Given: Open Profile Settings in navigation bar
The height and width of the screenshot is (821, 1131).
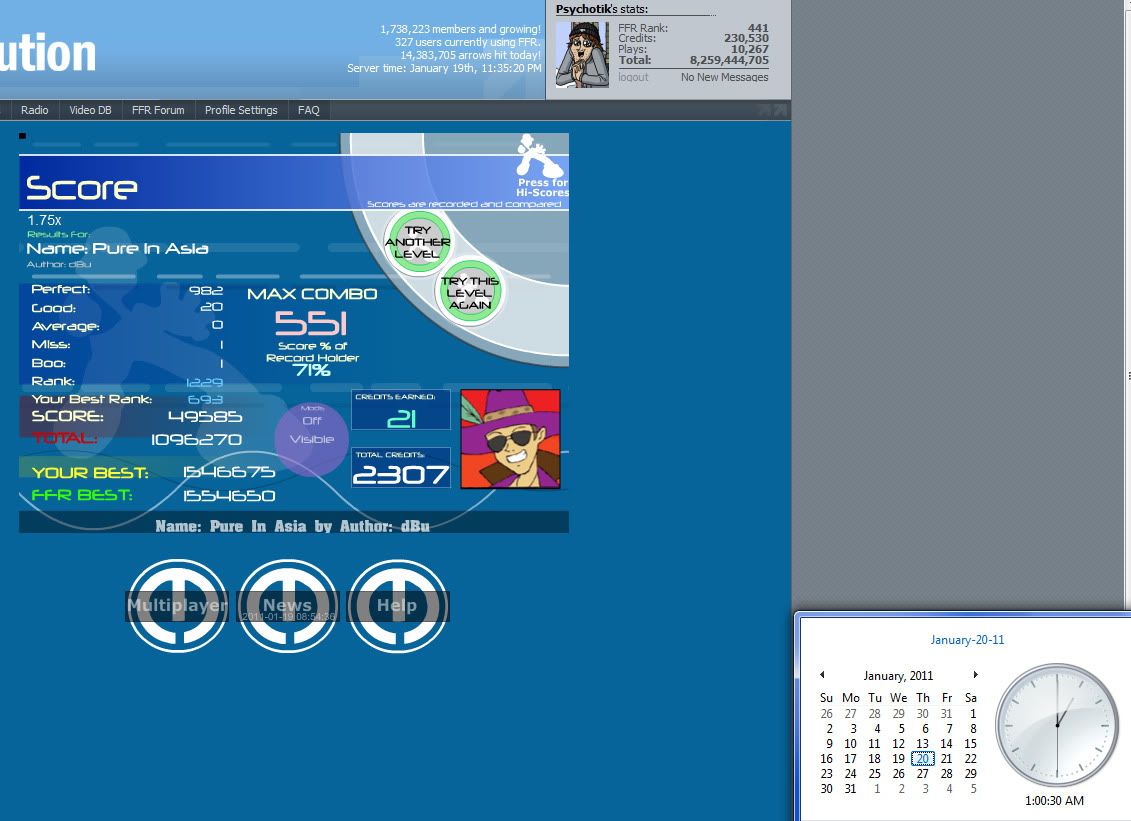Looking at the screenshot, I should (x=241, y=110).
